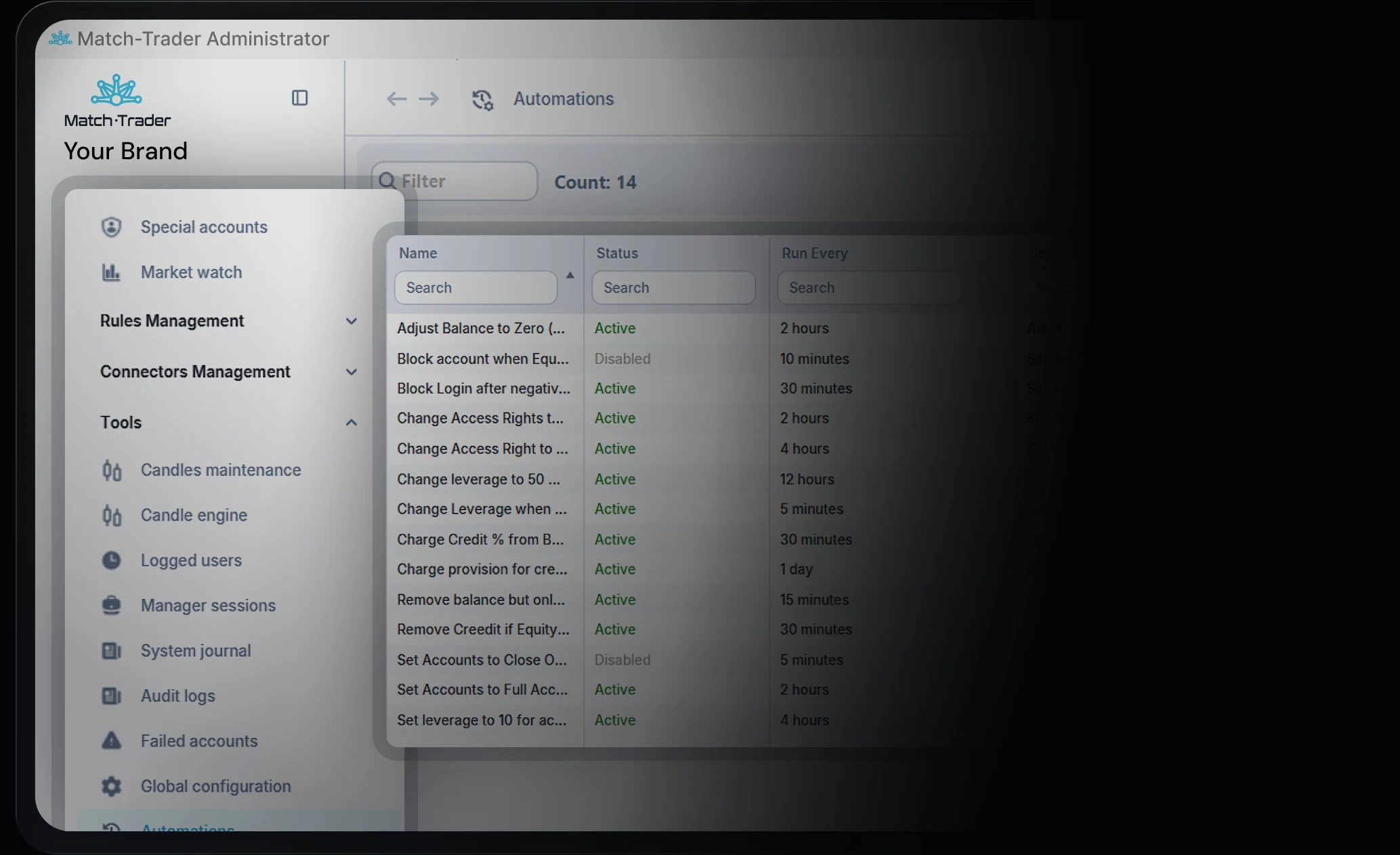Click the System journal icon
1400x855 pixels.
(x=111, y=650)
